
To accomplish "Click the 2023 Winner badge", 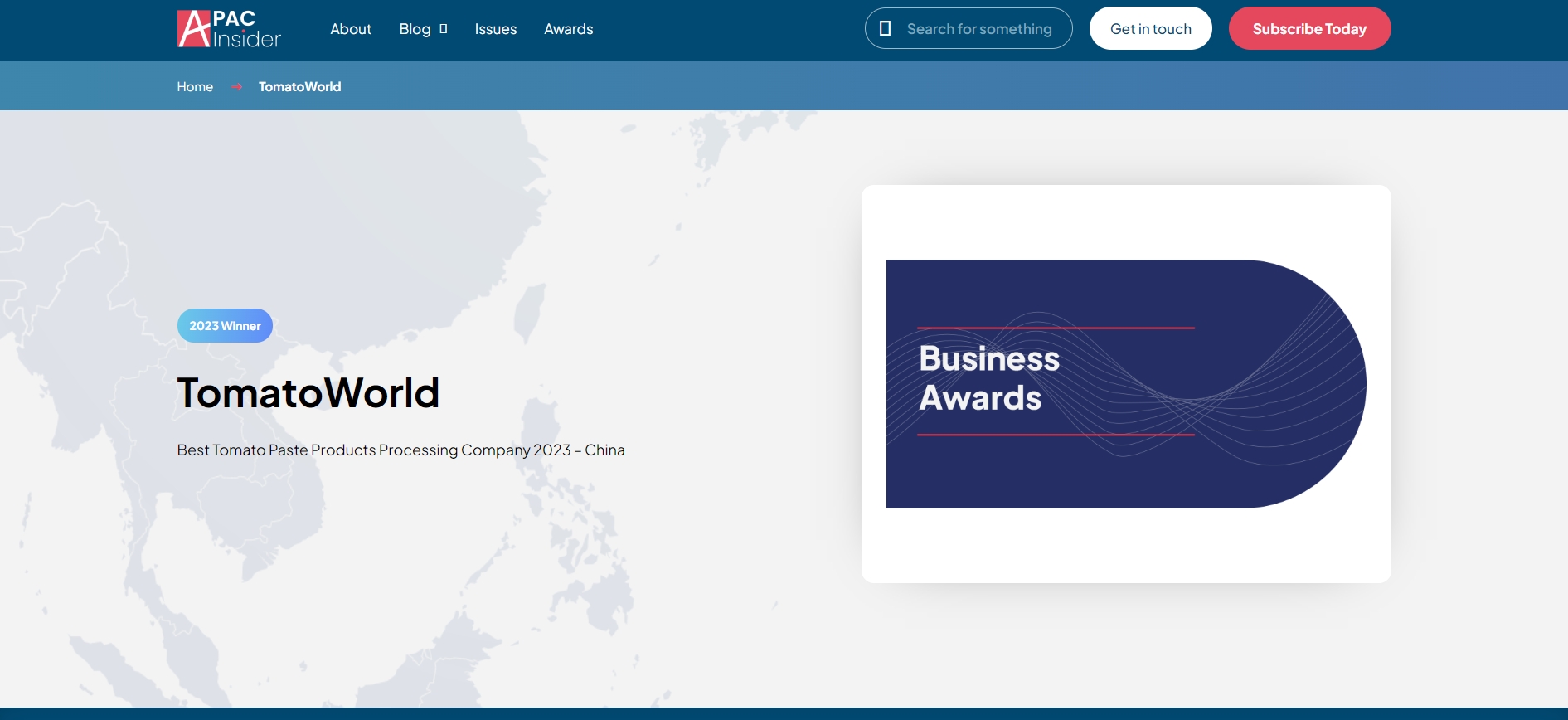I will click(x=225, y=325).
